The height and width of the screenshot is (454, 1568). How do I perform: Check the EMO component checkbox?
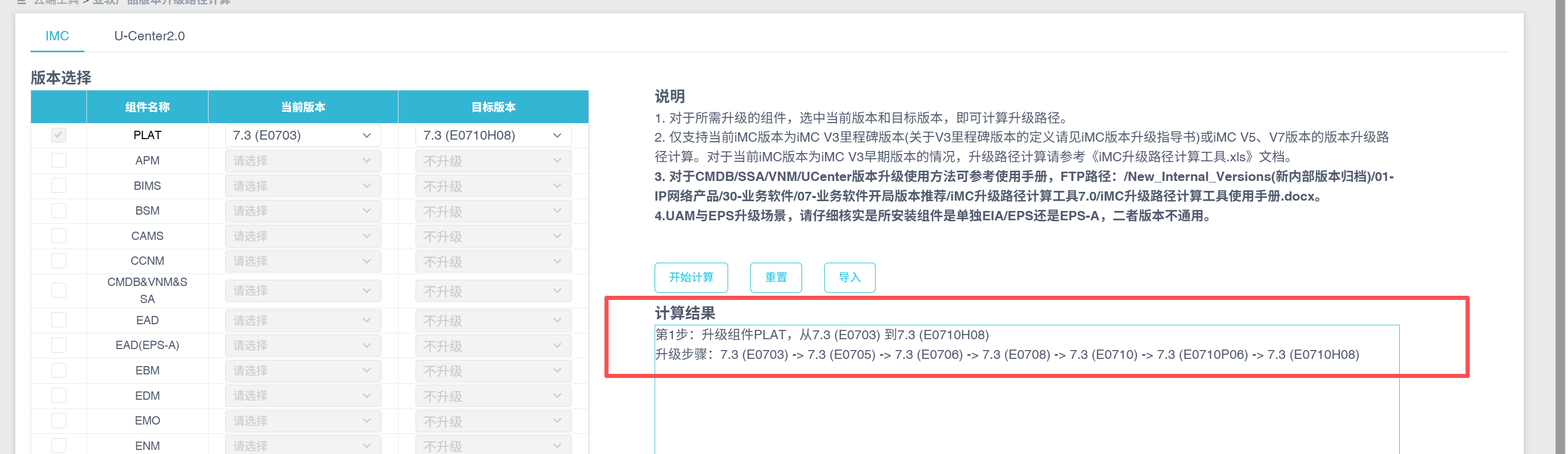point(58,420)
